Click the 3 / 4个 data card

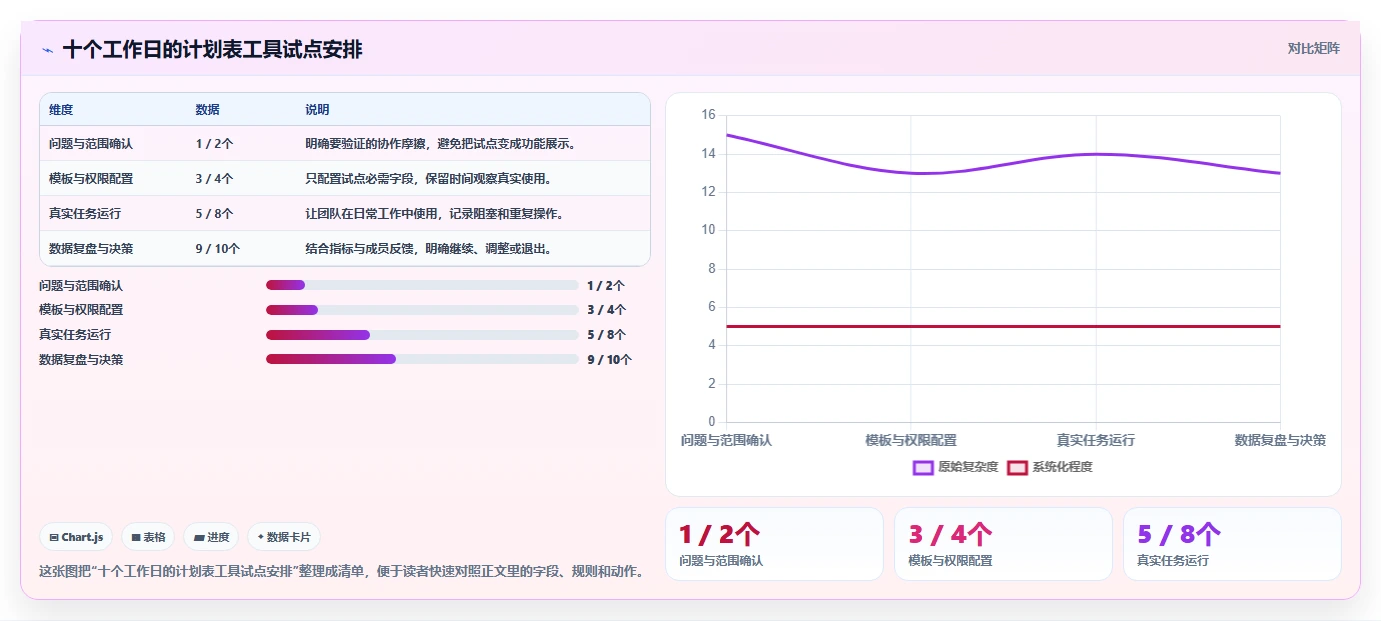pos(1003,544)
